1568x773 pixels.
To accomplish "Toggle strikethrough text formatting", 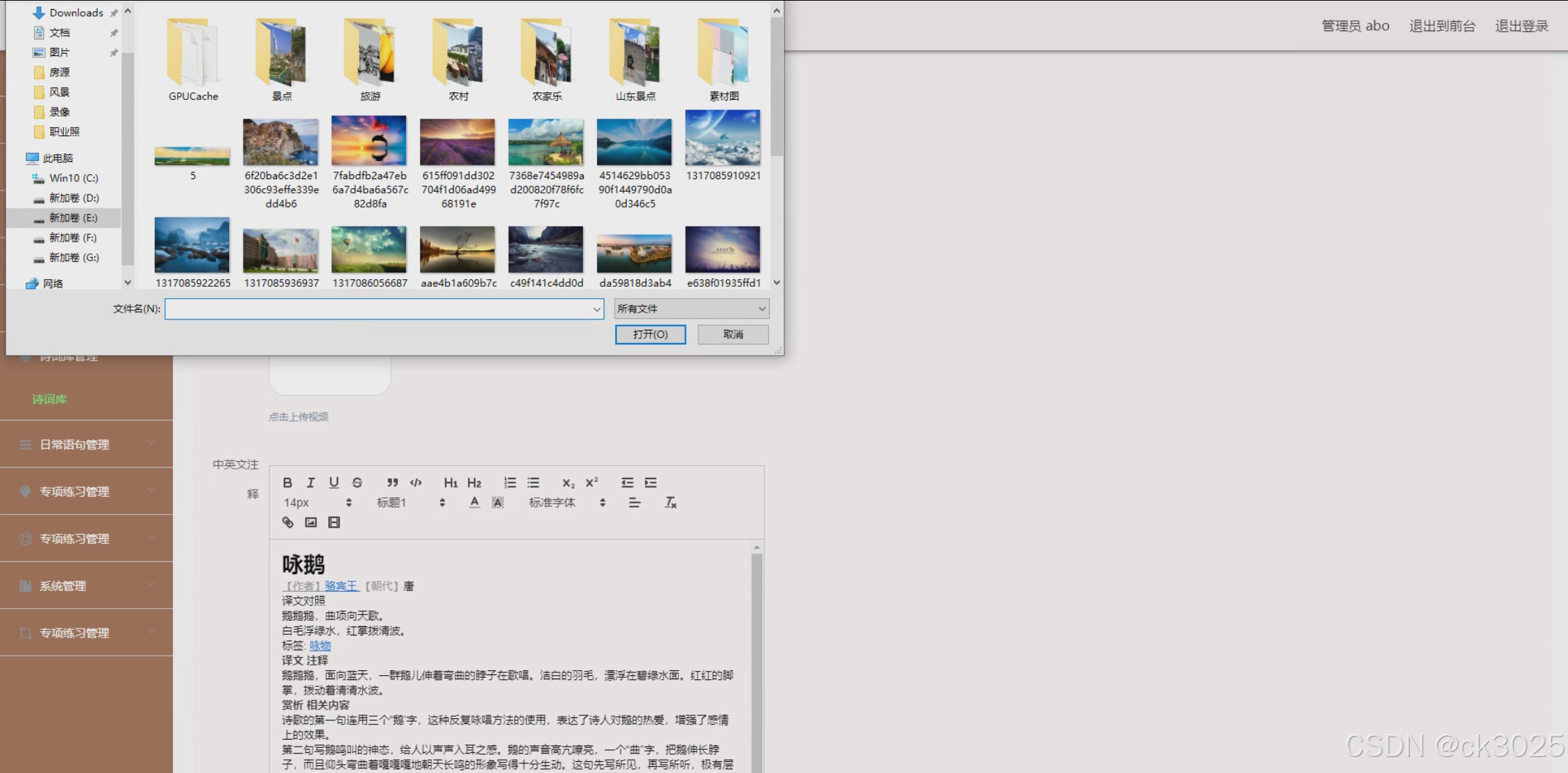I will click(x=357, y=483).
